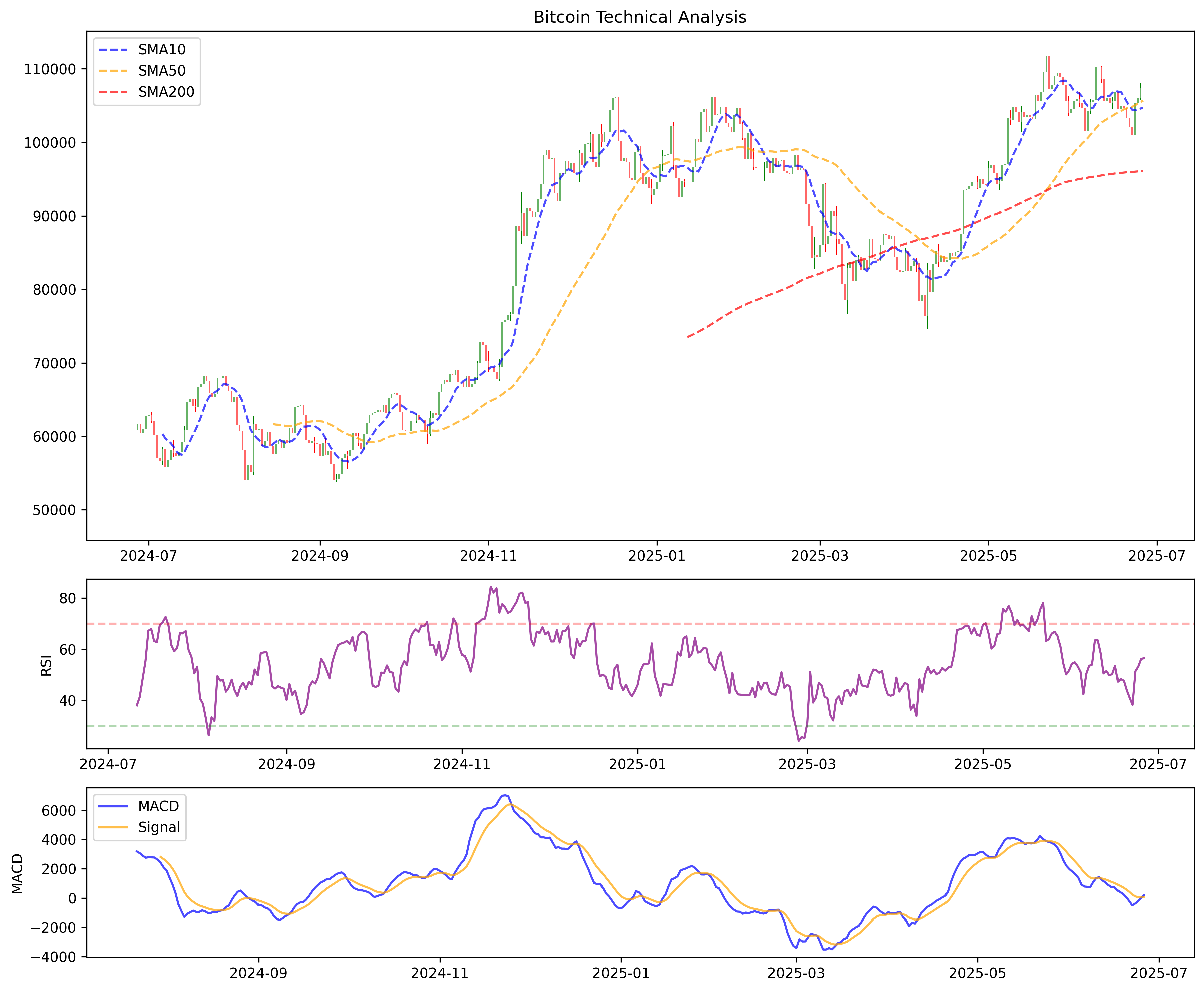Click the SMA200 legend entry label

pyautogui.click(x=166, y=92)
